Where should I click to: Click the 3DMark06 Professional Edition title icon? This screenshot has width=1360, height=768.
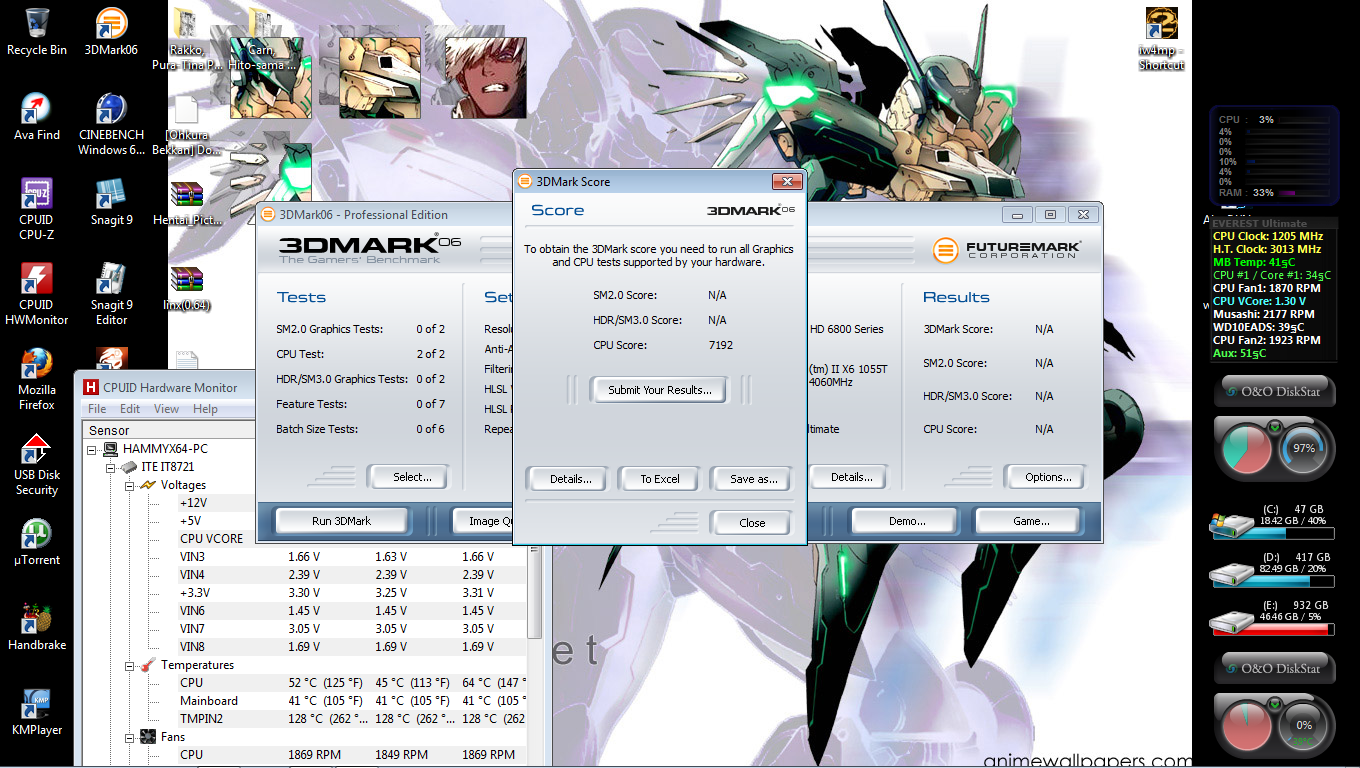pos(268,214)
